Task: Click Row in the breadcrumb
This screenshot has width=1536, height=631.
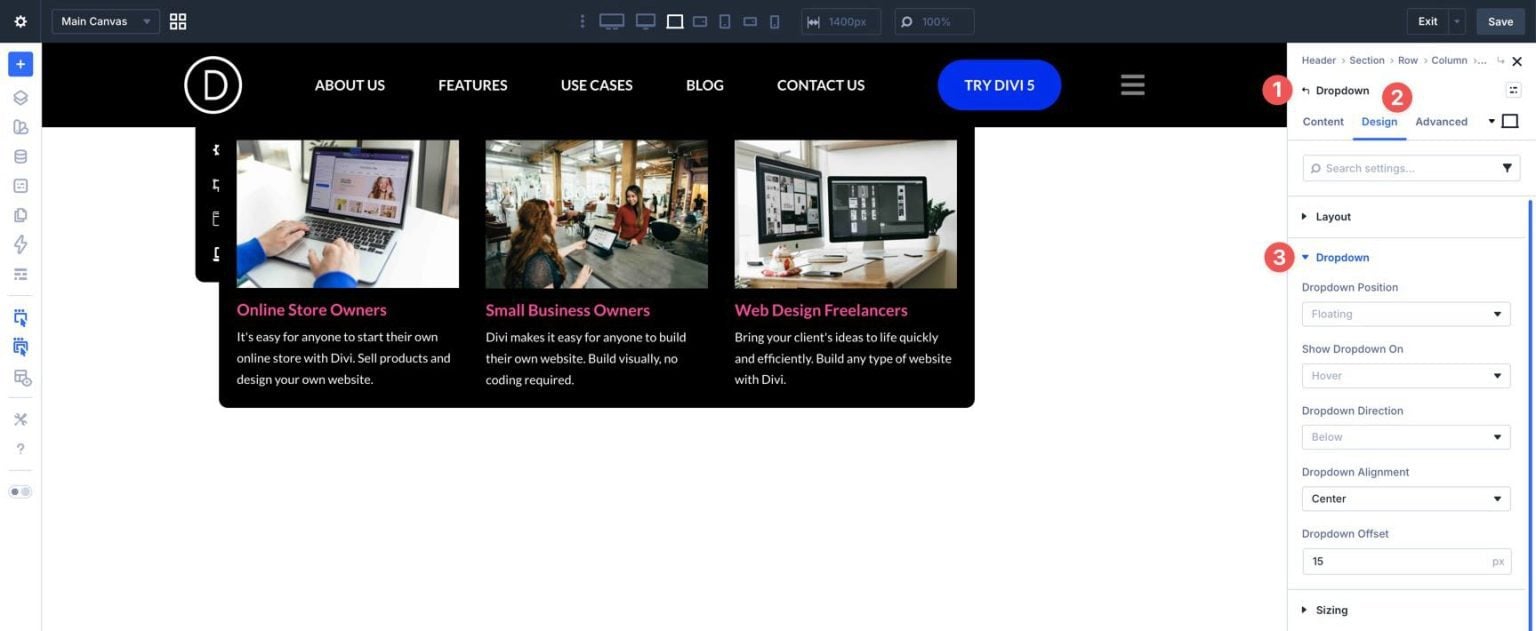Action: coord(1408,60)
